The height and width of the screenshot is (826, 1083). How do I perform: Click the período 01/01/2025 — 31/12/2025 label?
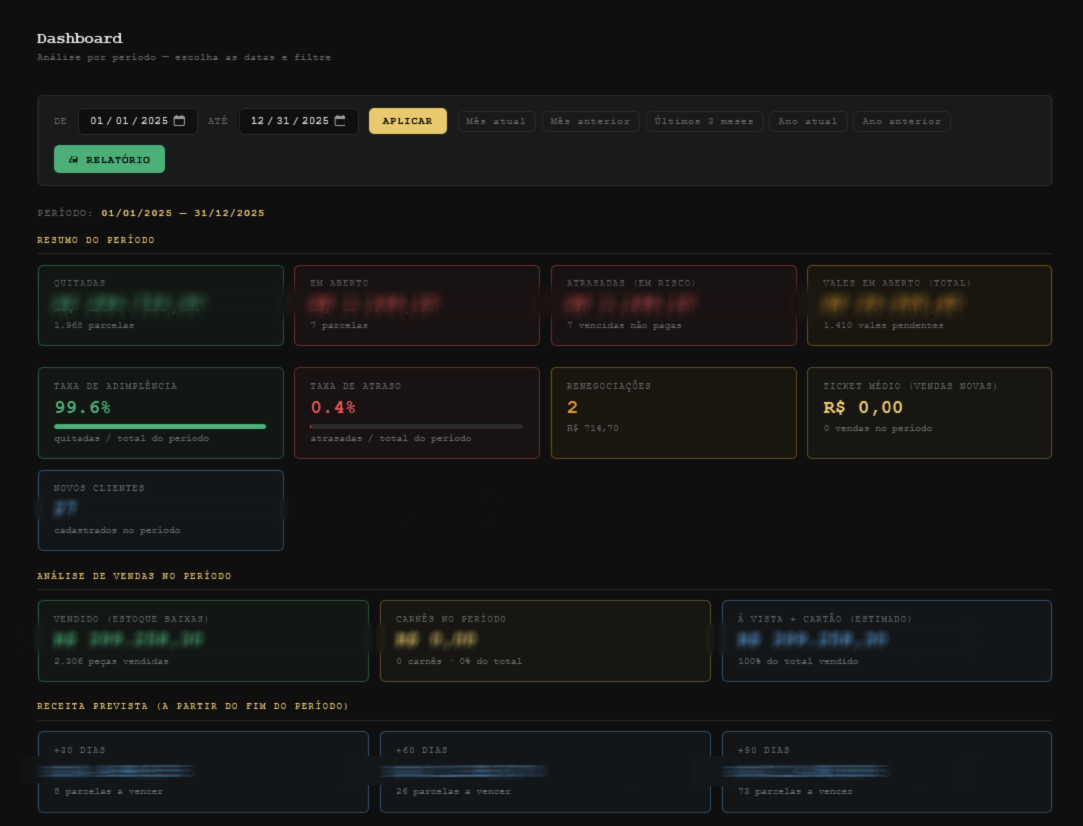tap(183, 213)
